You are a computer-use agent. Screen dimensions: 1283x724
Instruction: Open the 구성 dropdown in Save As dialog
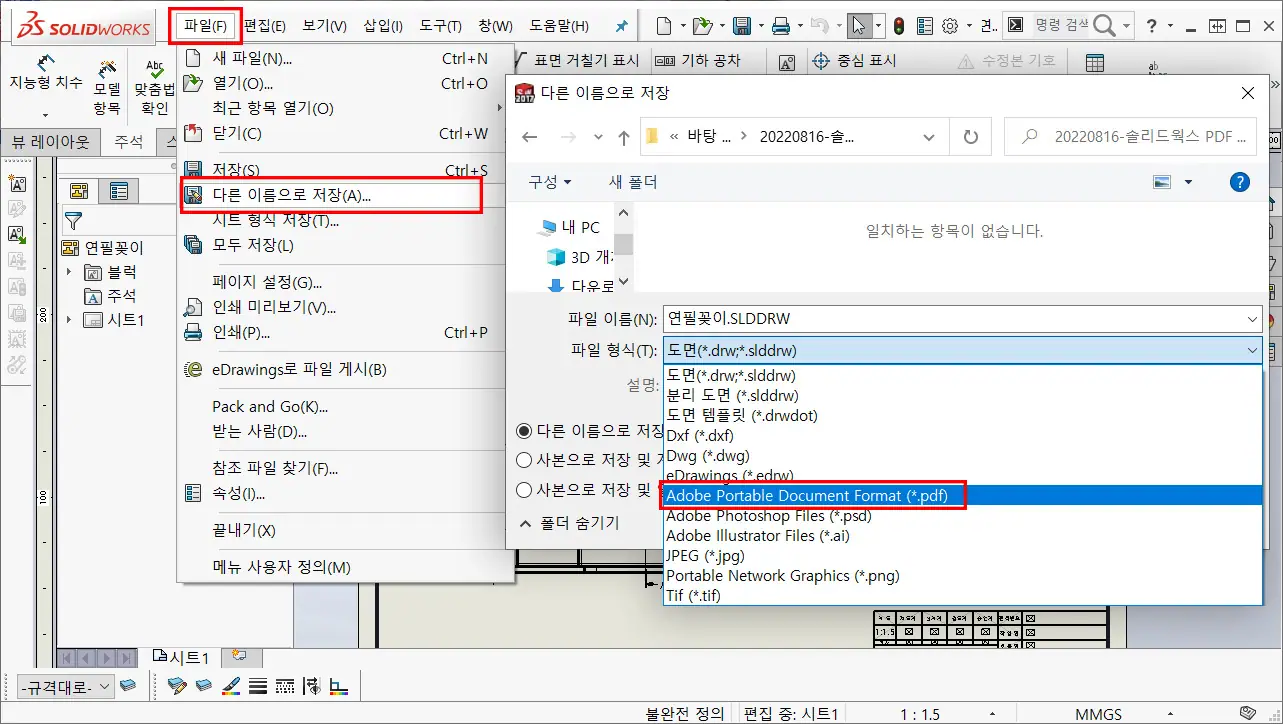point(550,182)
